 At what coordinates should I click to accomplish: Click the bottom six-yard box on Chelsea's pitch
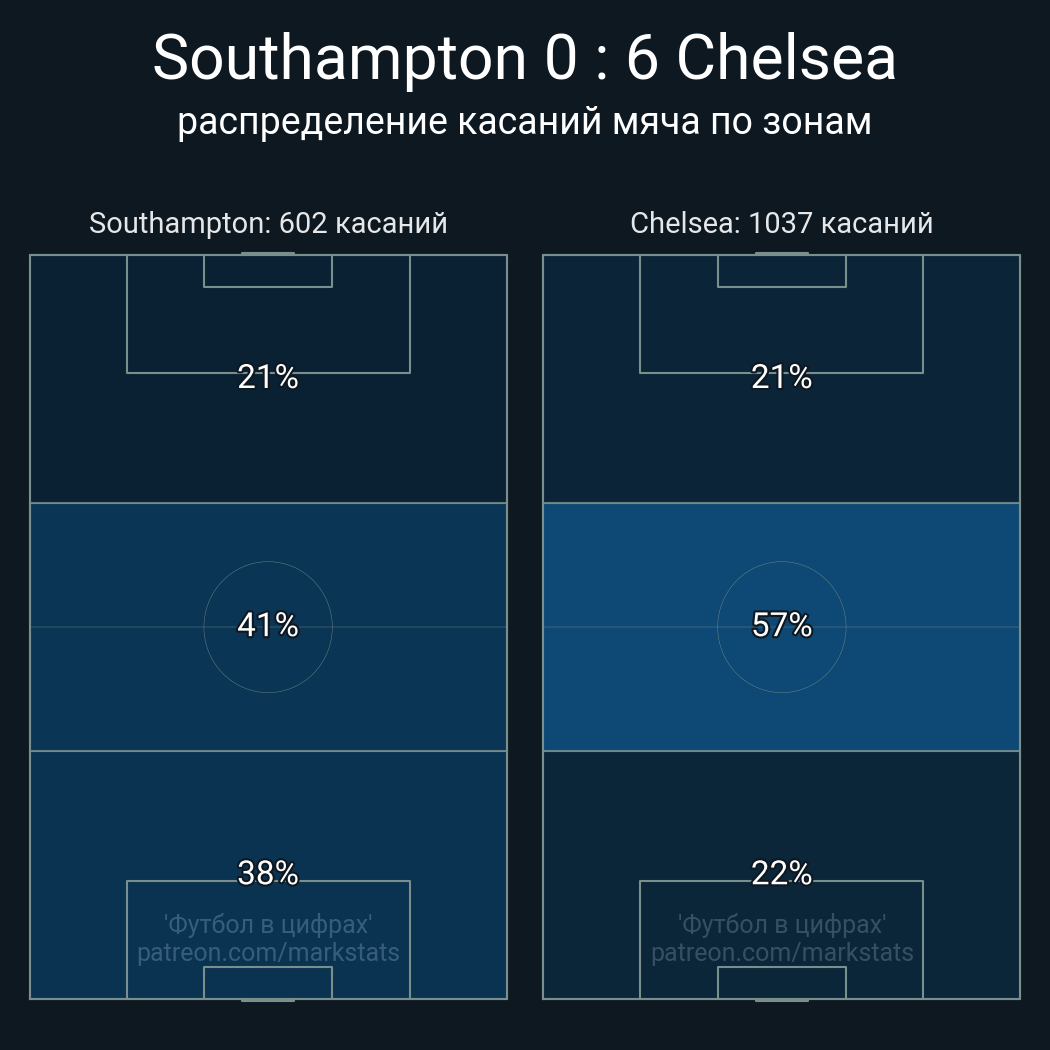(x=781, y=983)
